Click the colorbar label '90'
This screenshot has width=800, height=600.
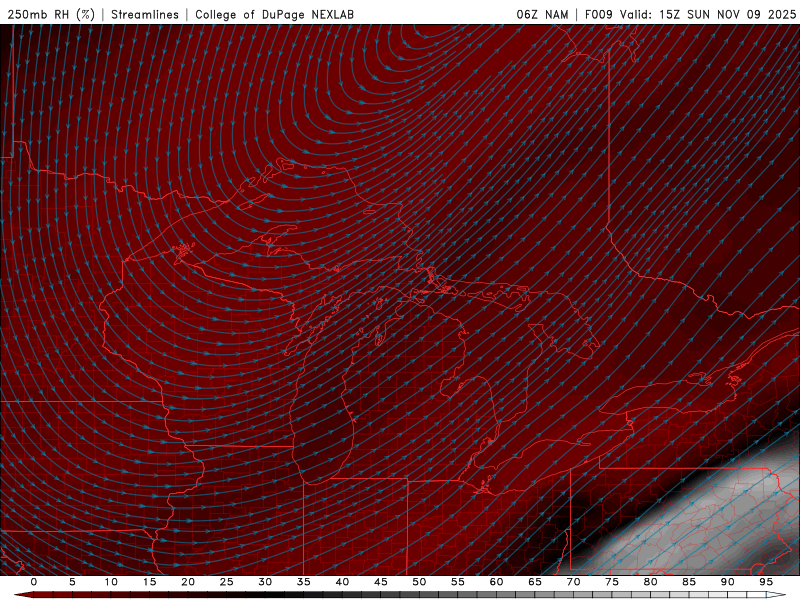727,582
